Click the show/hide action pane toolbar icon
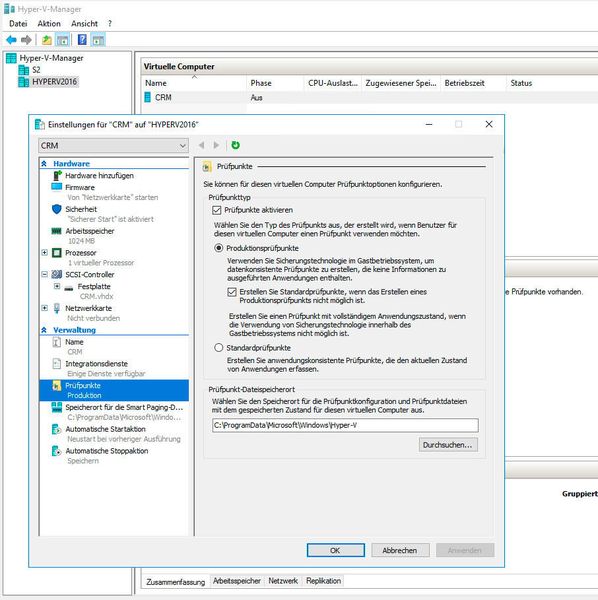The image size is (598, 600). pyautogui.click(x=98, y=40)
